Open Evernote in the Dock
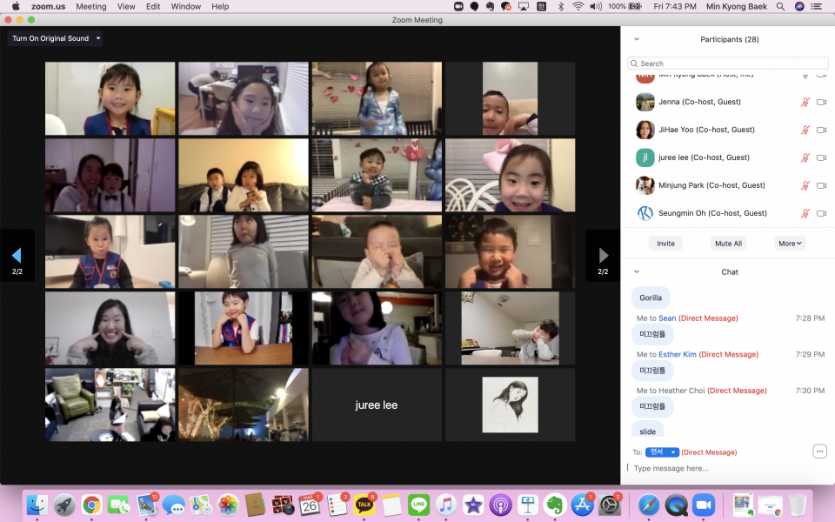The width and height of the screenshot is (835, 522). tap(554, 504)
